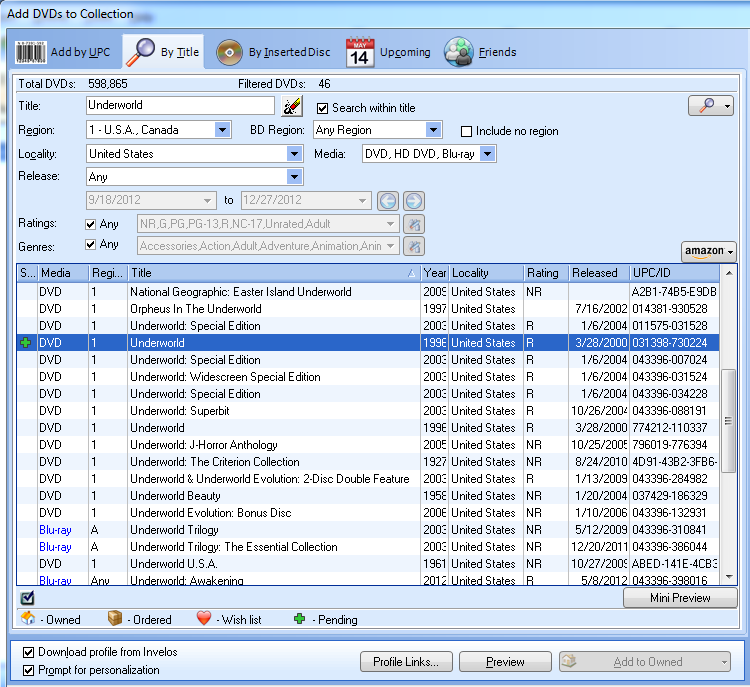Click the results list scrollbar thumb

(728, 421)
